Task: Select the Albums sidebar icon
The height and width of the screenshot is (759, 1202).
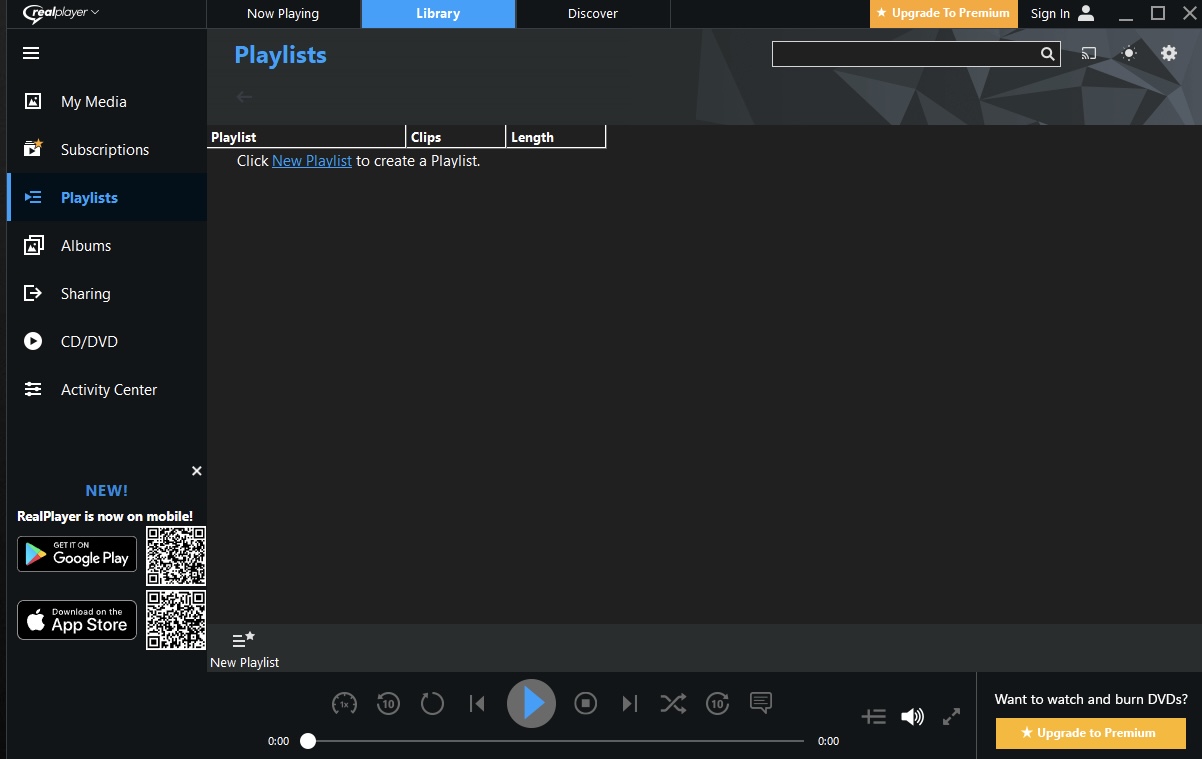Action: [33, 245]
